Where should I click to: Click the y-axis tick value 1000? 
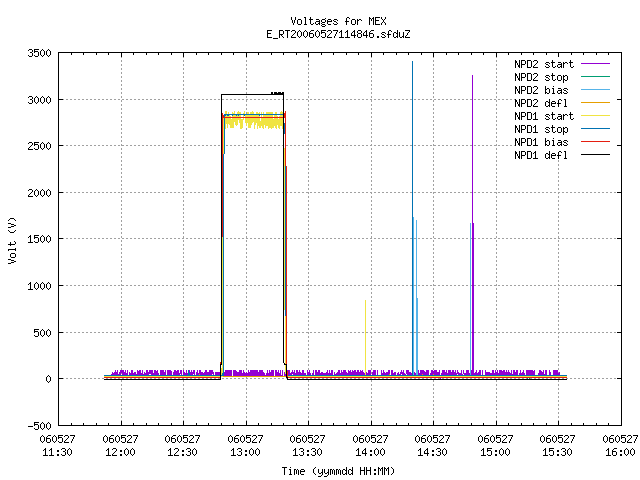pyautogui.click(x=40, y=286)
